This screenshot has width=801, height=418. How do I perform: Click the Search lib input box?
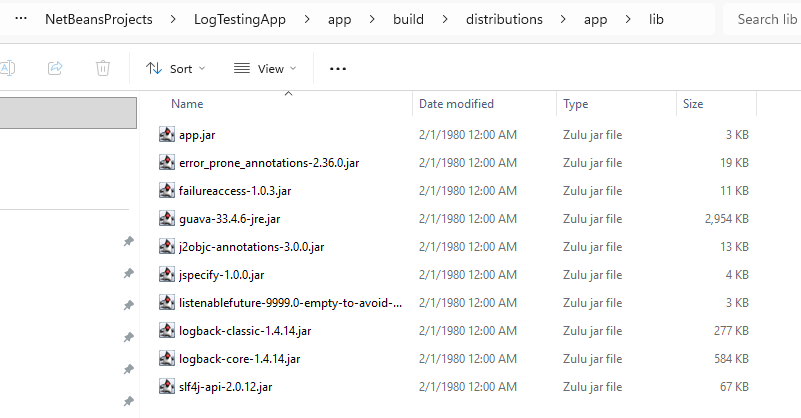(x=765, y=19)
